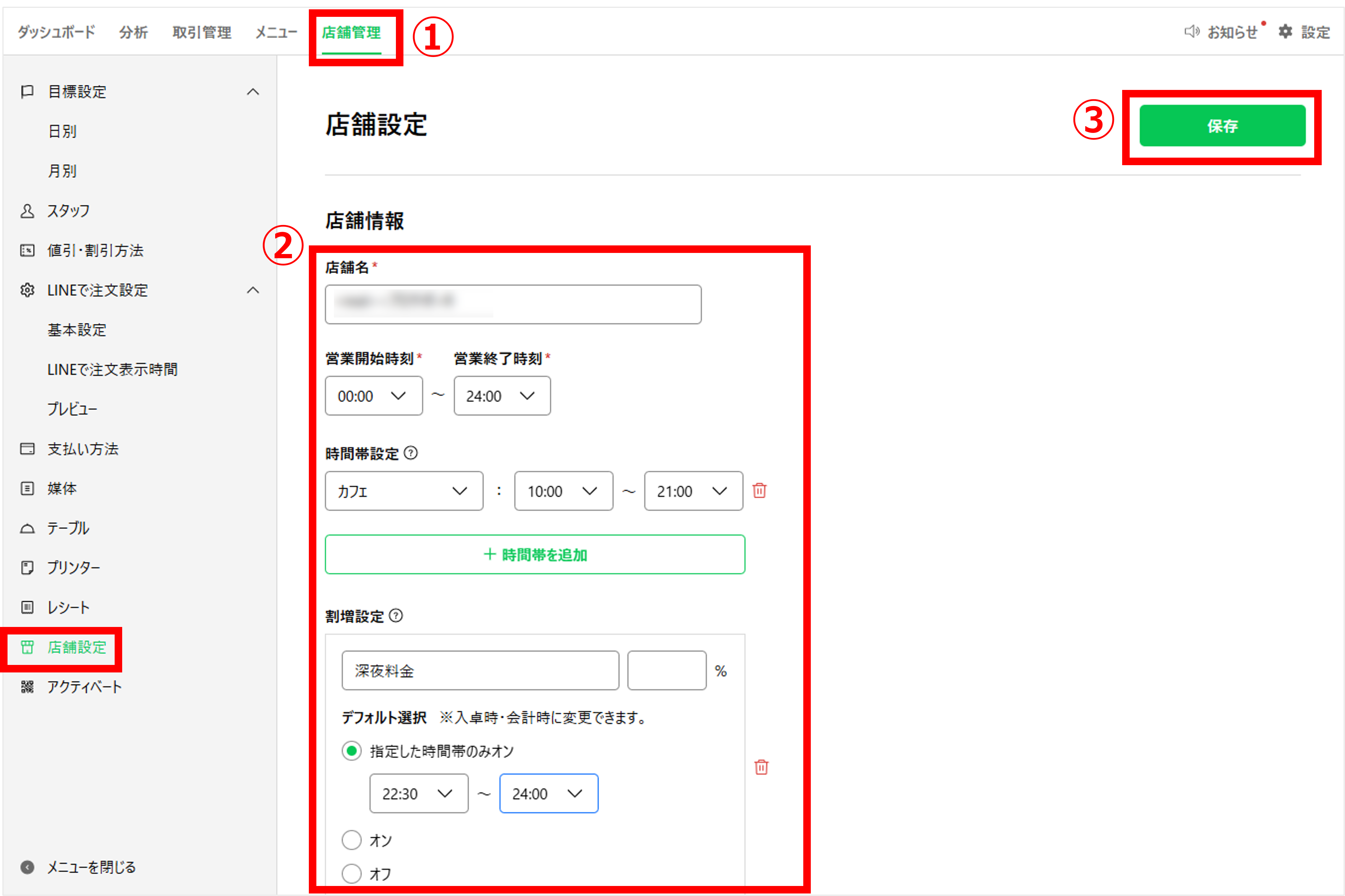Open the 営業終了時刻 24:00 dropdown
The height and width of the screenshot is (896, 1345).
[502, 396]
